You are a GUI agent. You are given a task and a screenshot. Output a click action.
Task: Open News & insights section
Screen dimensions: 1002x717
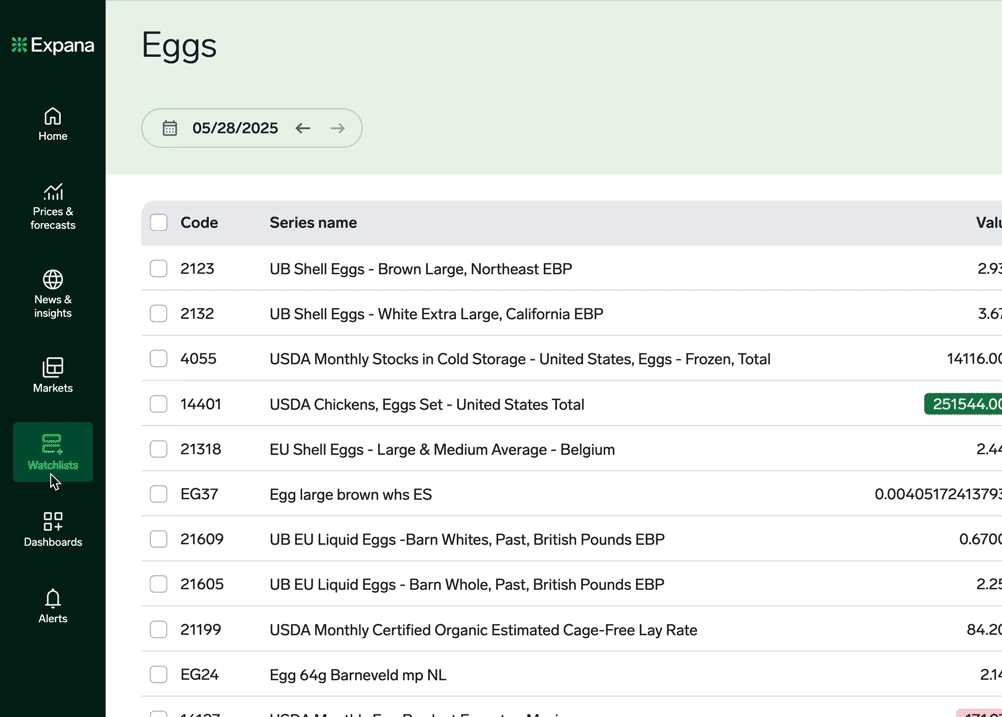[x=52, y=294]
